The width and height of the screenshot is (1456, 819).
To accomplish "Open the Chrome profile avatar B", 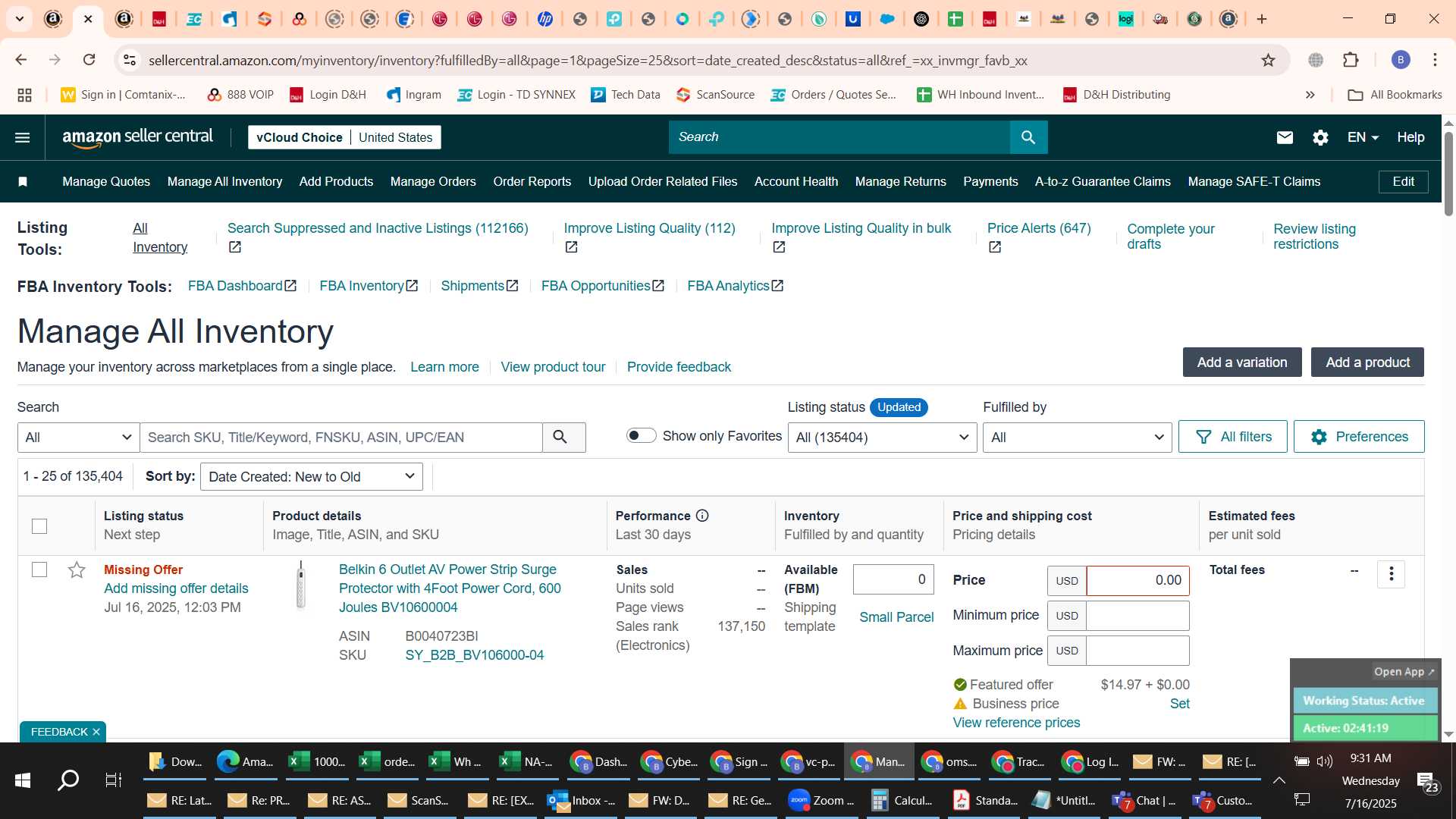I will 1401,60.
